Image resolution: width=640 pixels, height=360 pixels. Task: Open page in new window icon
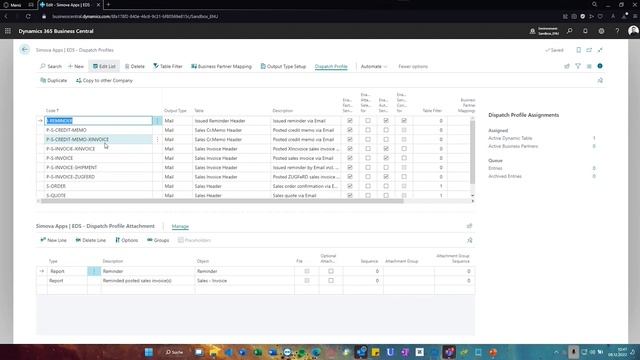tap(589, 50)
